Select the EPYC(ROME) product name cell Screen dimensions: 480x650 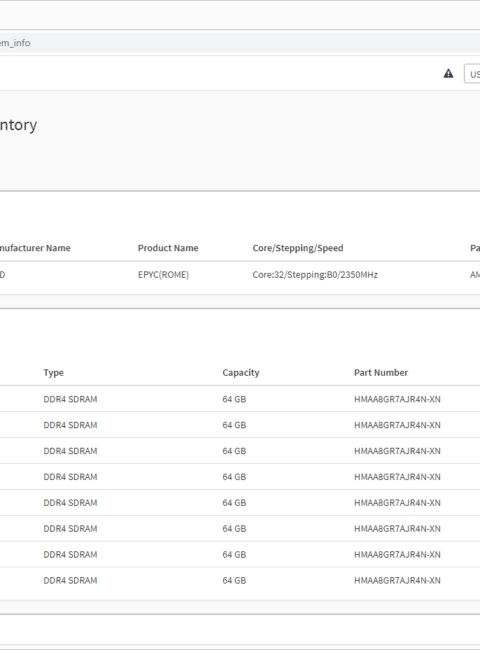pyautogui.click(x=163, y=274)
